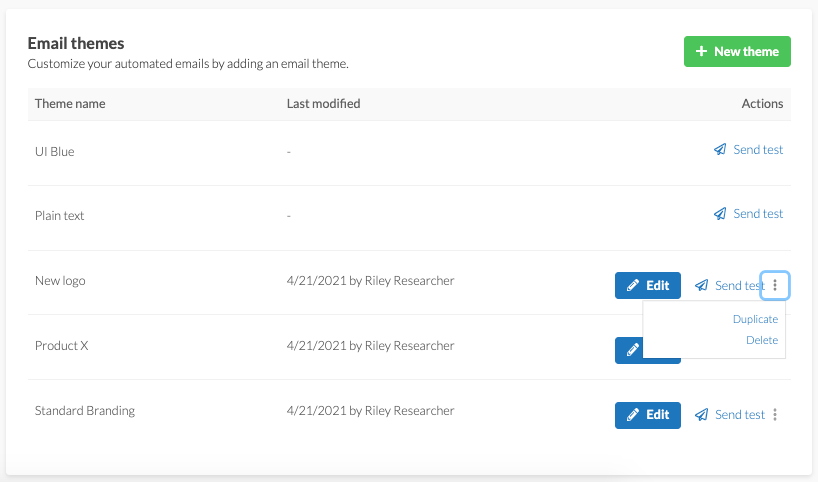
Task: Click the Product X pencil edit button
Action: point(632,350)
